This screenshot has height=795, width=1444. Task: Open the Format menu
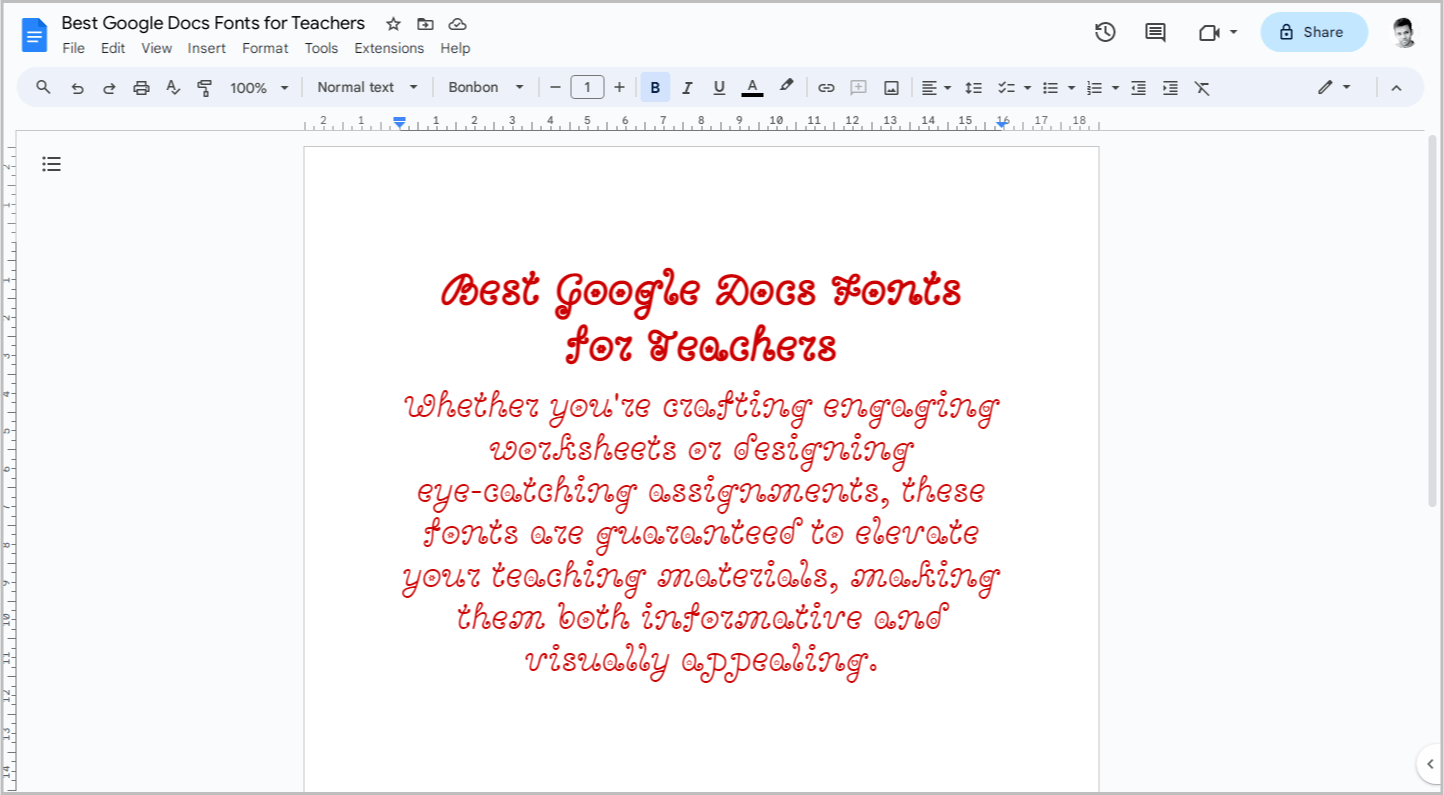click(264, 47)
